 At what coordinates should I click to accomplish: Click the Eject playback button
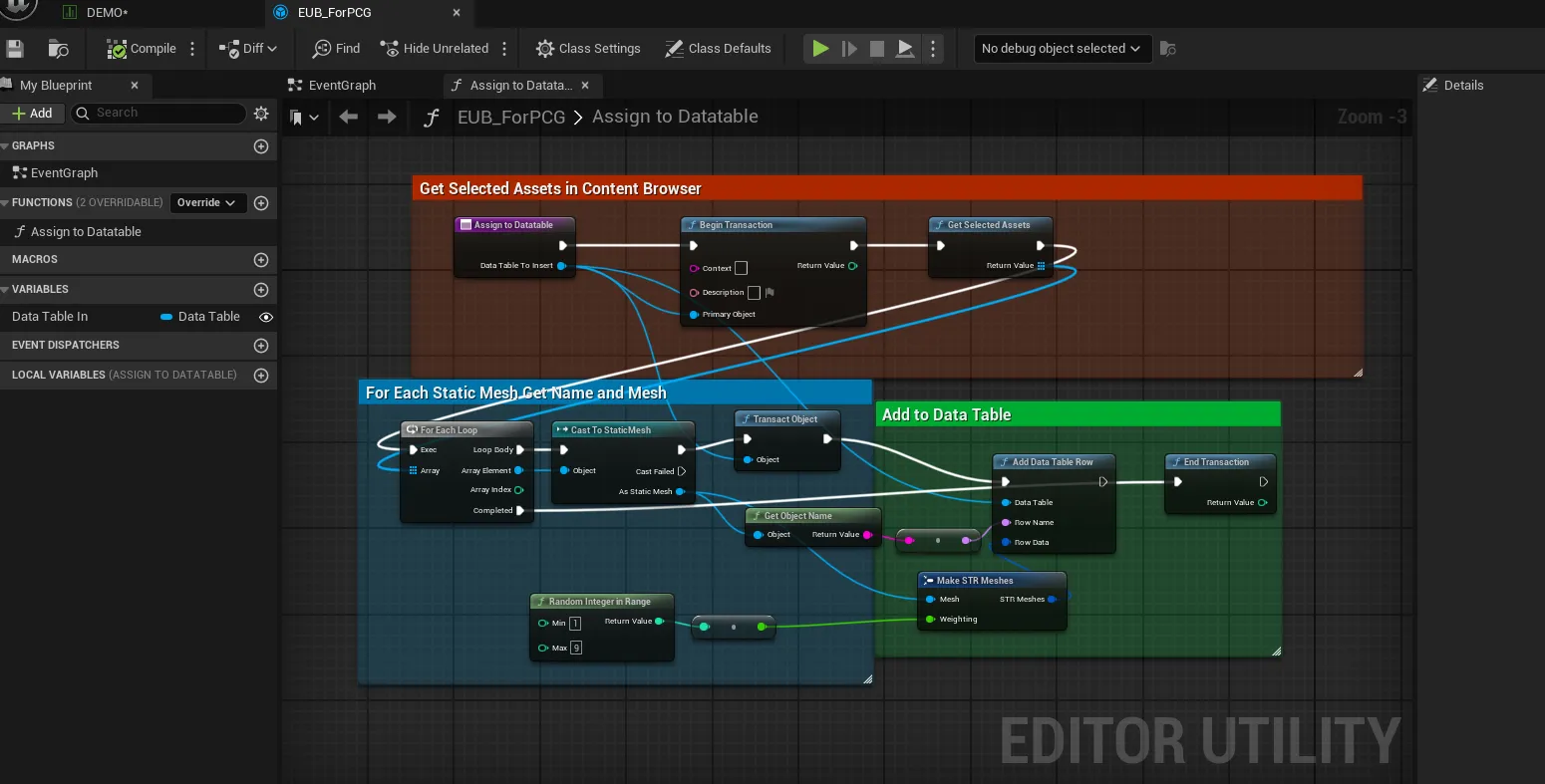click(905, 48)
